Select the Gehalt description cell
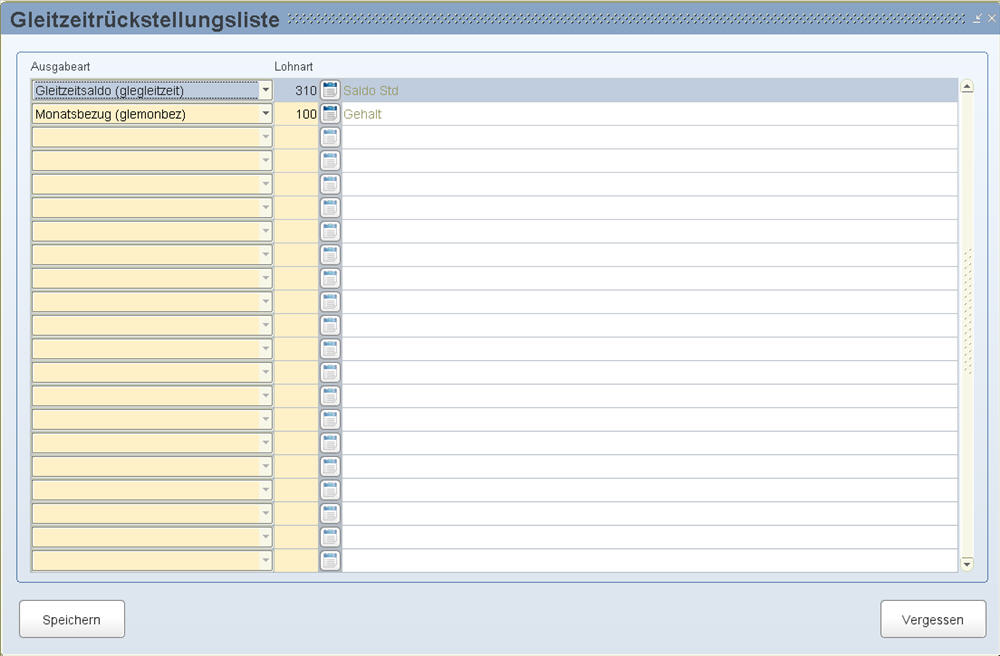Screen dimensions: 1000x656 point(648,114)
